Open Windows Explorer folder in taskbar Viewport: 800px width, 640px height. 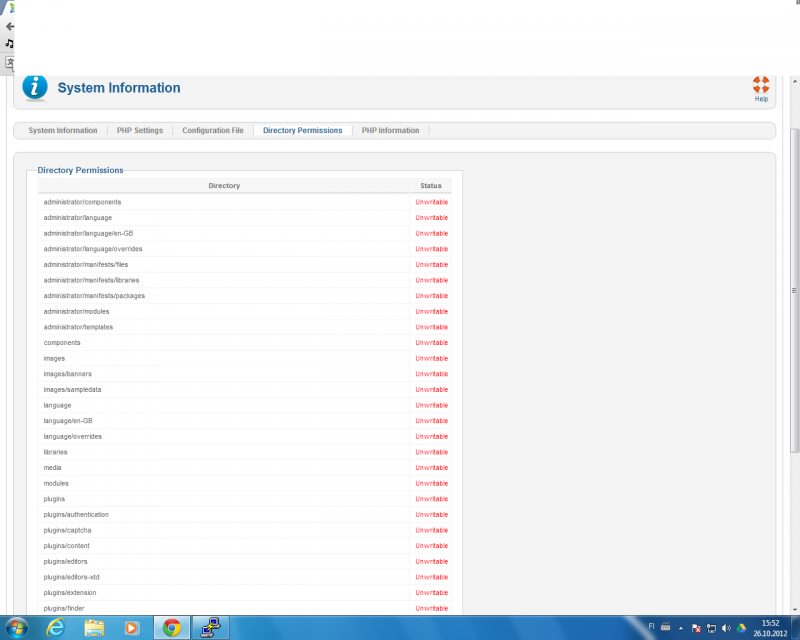[94, 627]
